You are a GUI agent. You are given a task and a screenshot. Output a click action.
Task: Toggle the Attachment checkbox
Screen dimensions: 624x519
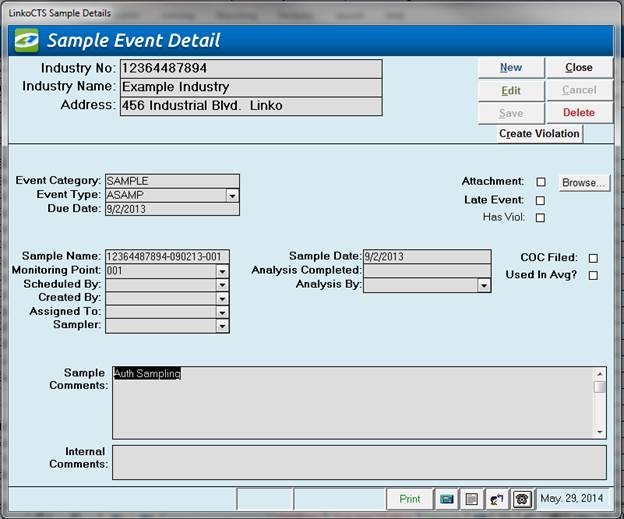(x=541, y=182)
